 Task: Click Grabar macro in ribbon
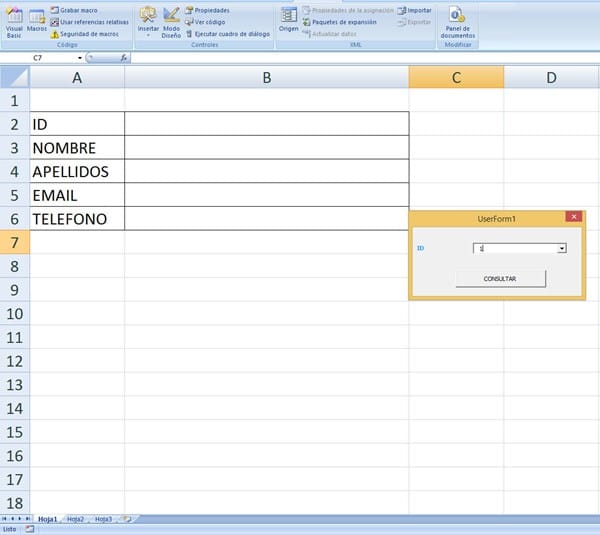[78, 10]
